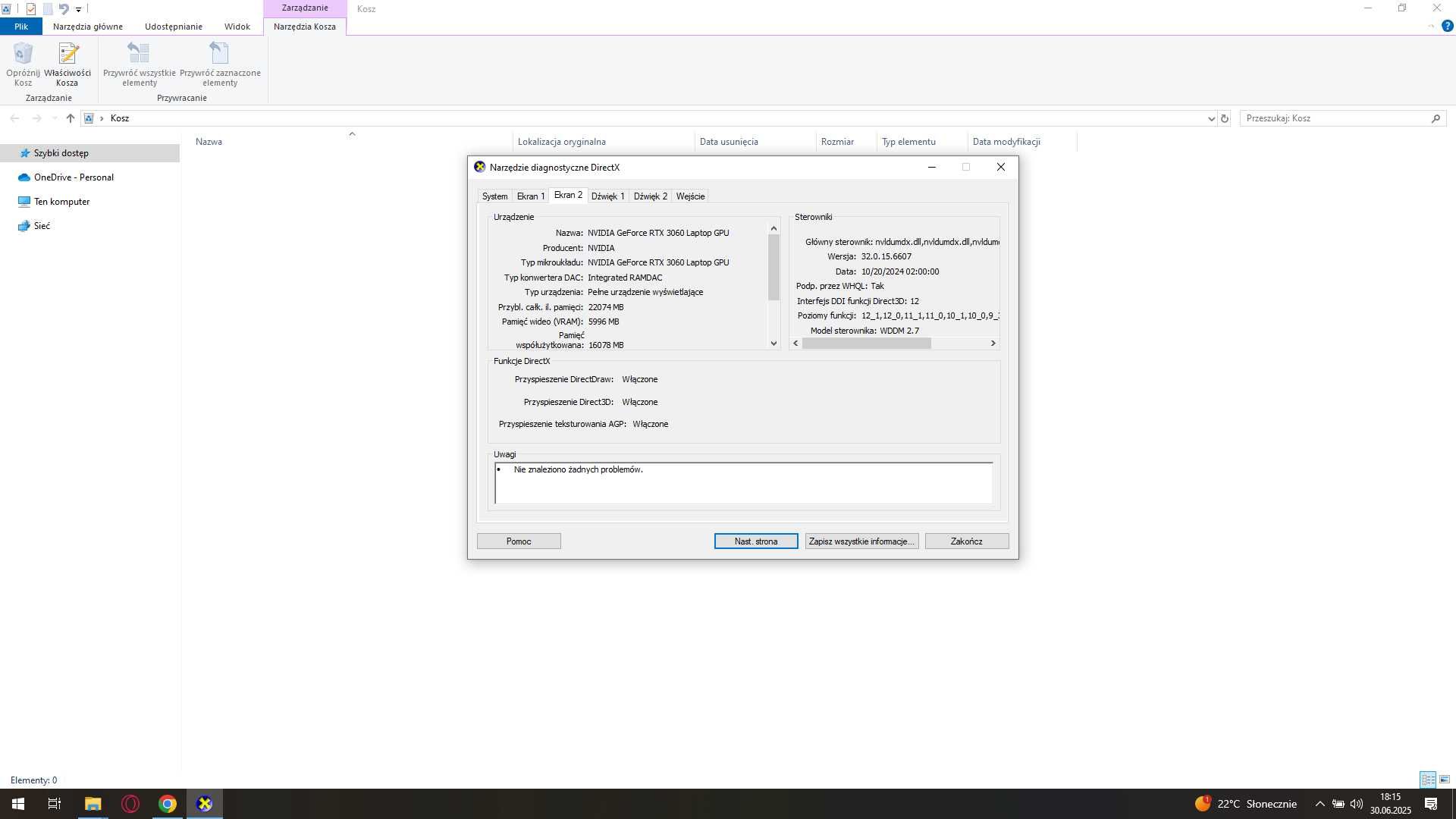Click the Explorer back arrow
This screenshot has height=819, width=1456.
(14, 118)
